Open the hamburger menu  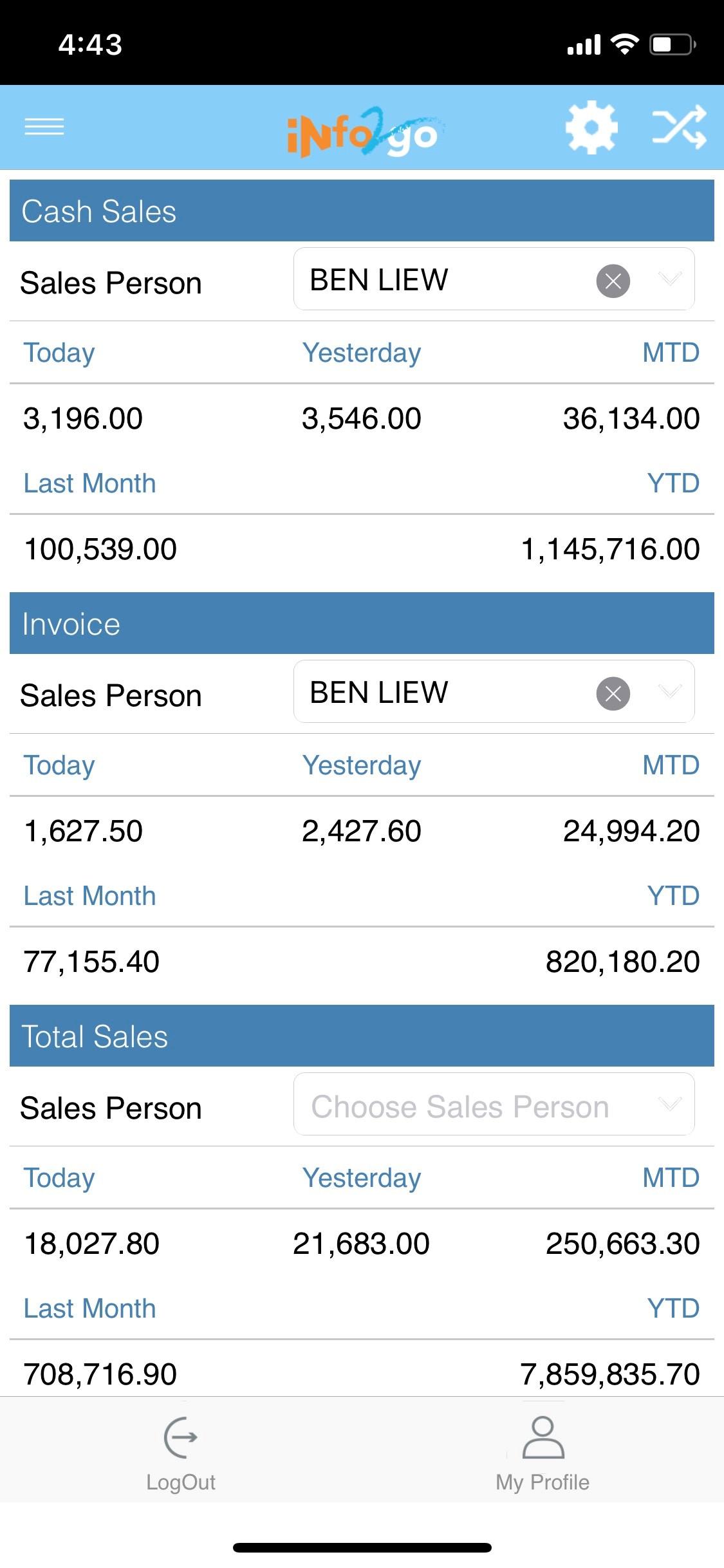coord(44,126)
